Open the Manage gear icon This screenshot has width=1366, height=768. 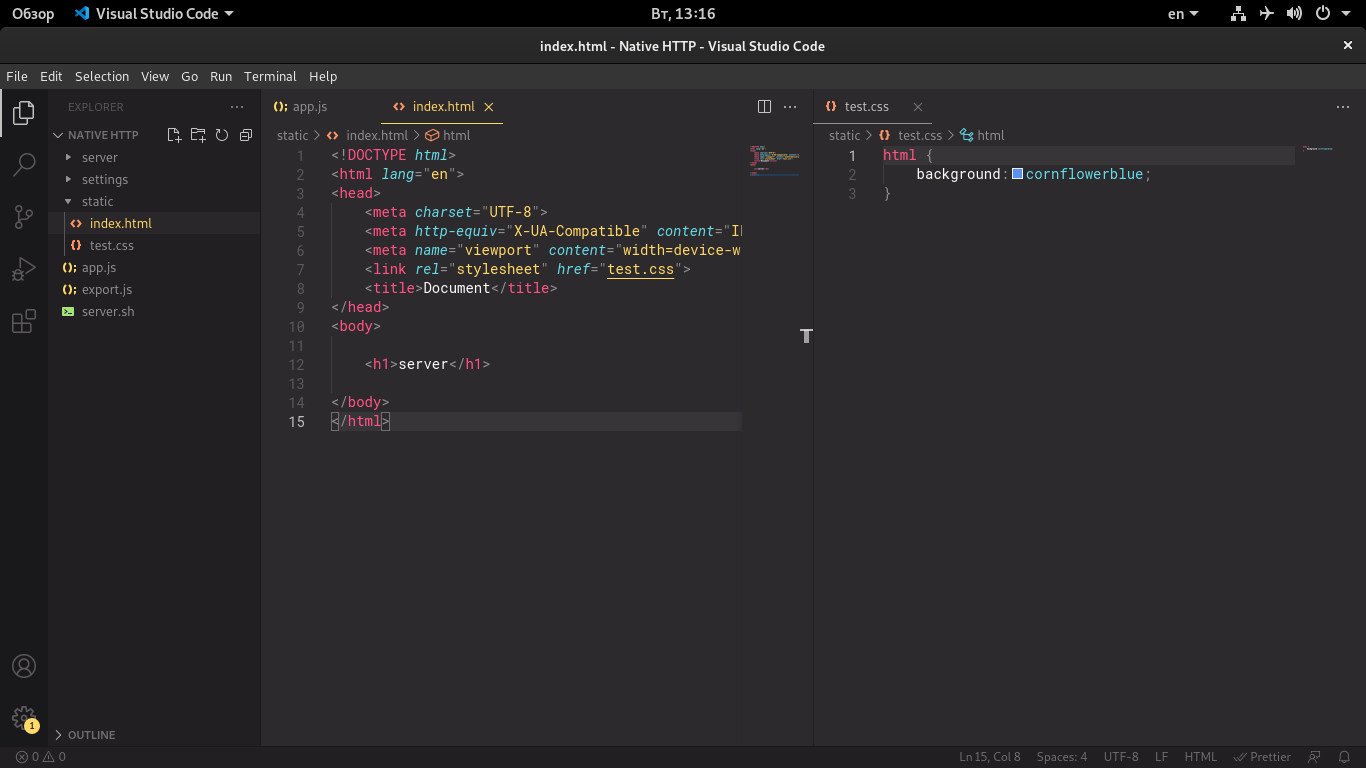24,718
